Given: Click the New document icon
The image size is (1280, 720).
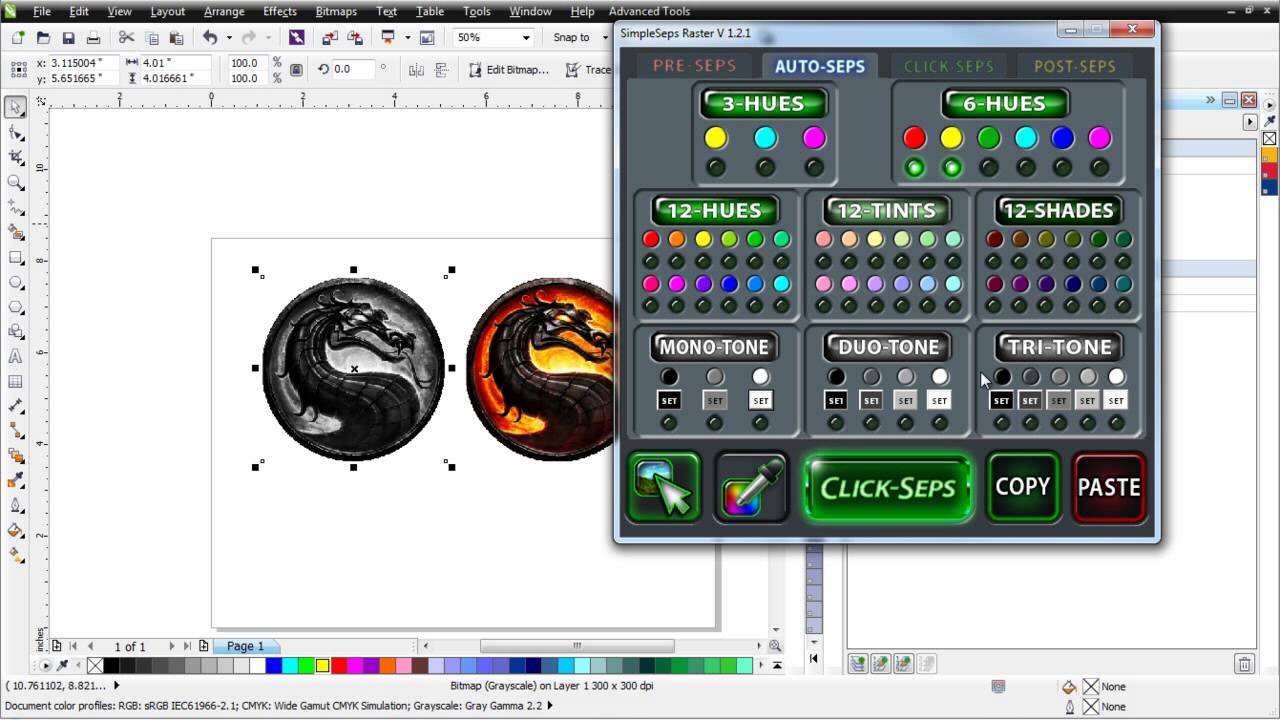Looking at the screenshot, I should 18,38.
